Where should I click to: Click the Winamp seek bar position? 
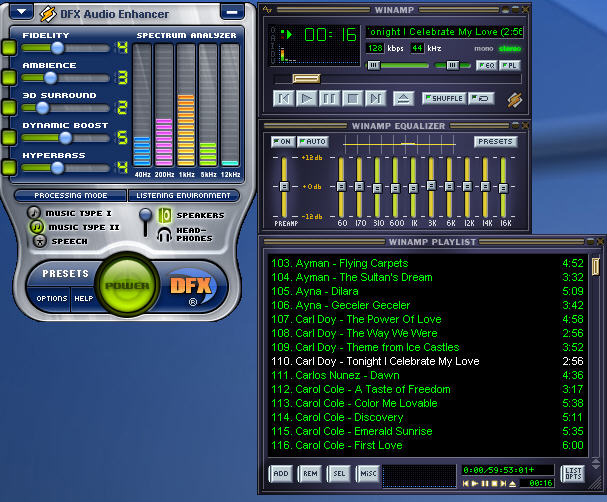[306, 79]
